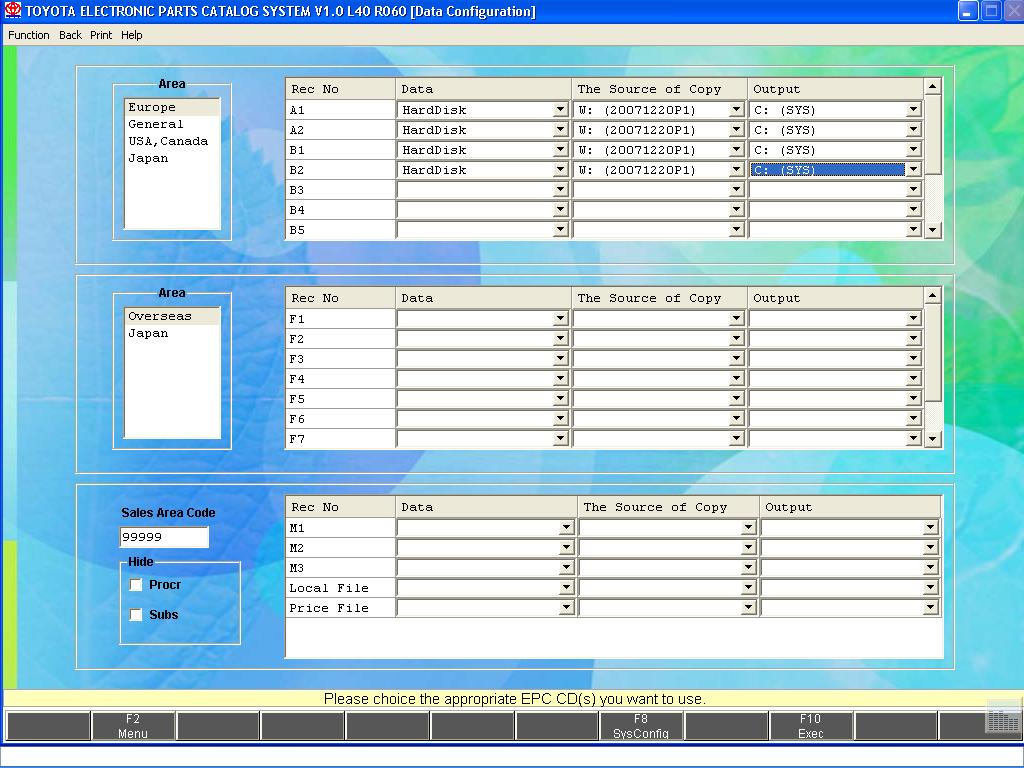Open the Print menu
Image resolution: width=1024 pixels, height=768 pixels.
[101, 35]
